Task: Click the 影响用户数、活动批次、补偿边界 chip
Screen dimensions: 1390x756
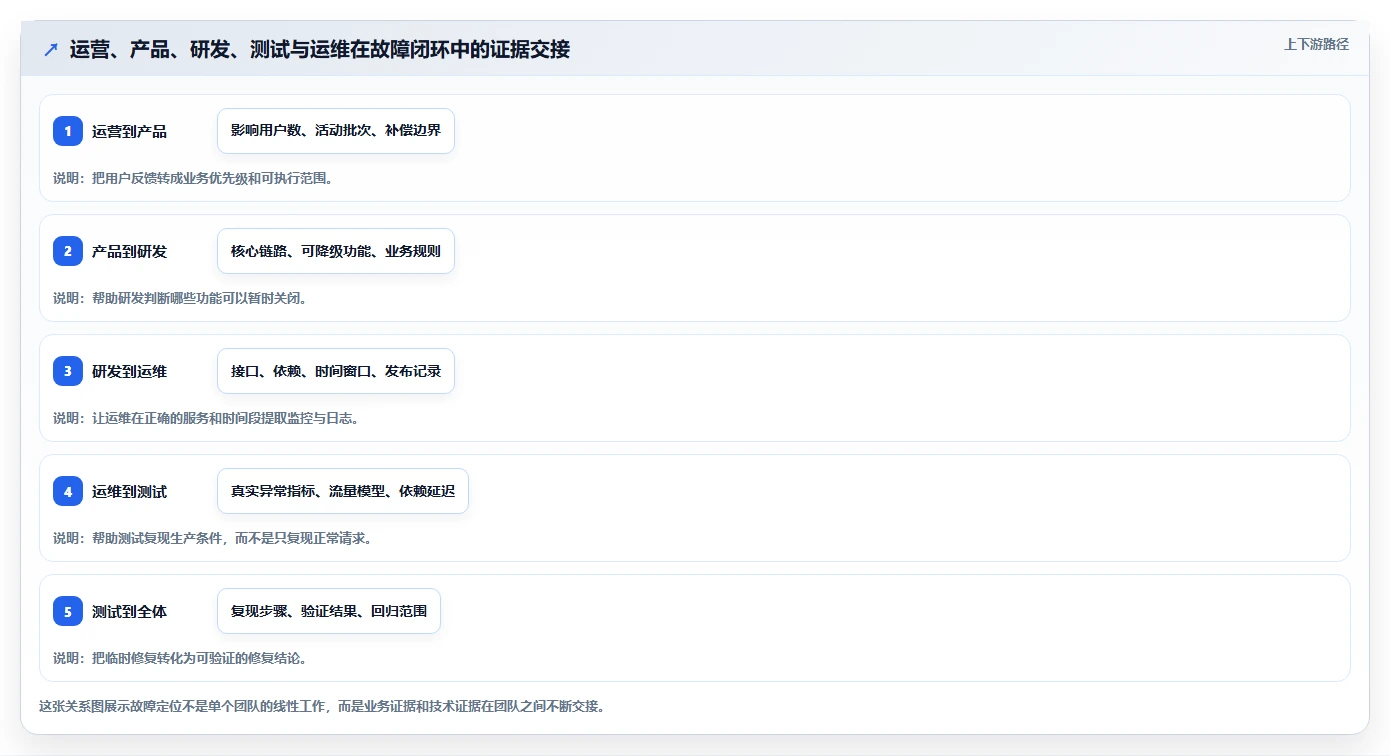Action: pyautogui.click(x=336, y=131)
